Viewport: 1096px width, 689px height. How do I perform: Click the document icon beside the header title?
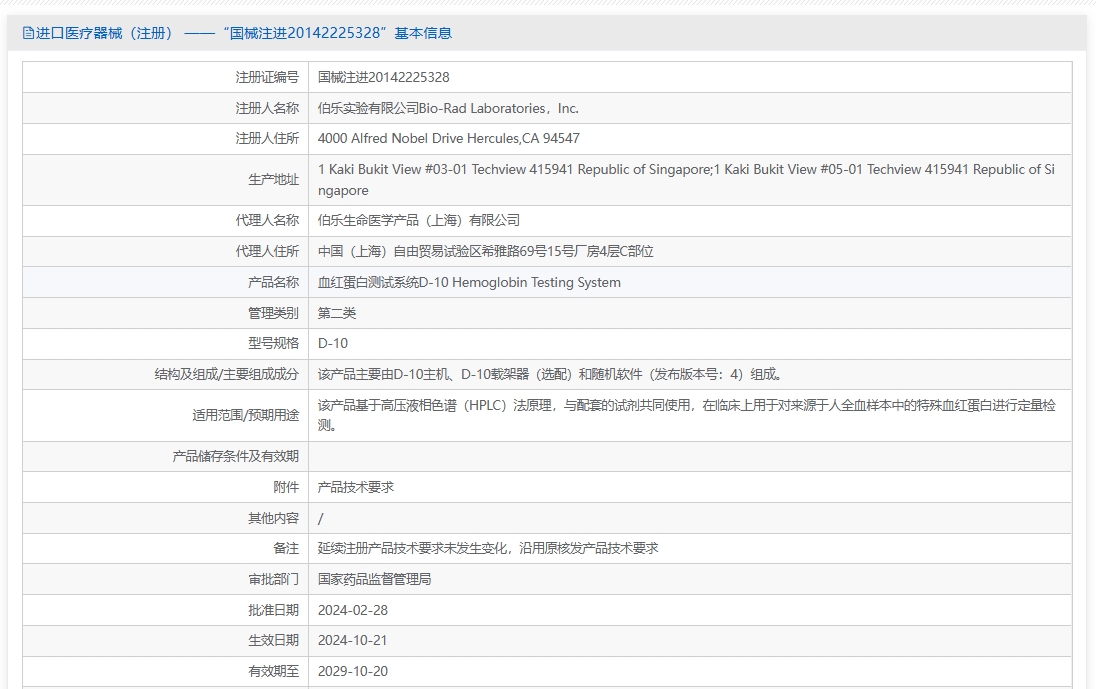28,33
